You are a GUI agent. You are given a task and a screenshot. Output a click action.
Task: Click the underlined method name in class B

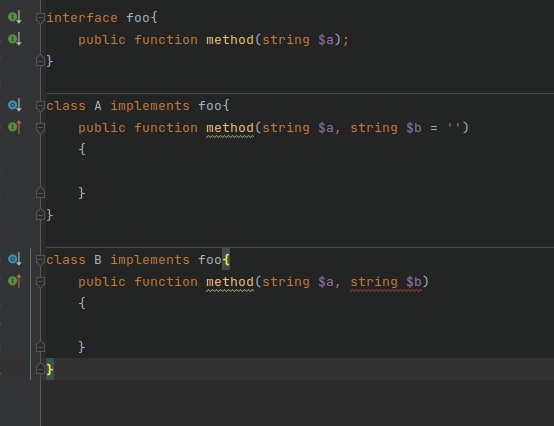tap(230, 282)
